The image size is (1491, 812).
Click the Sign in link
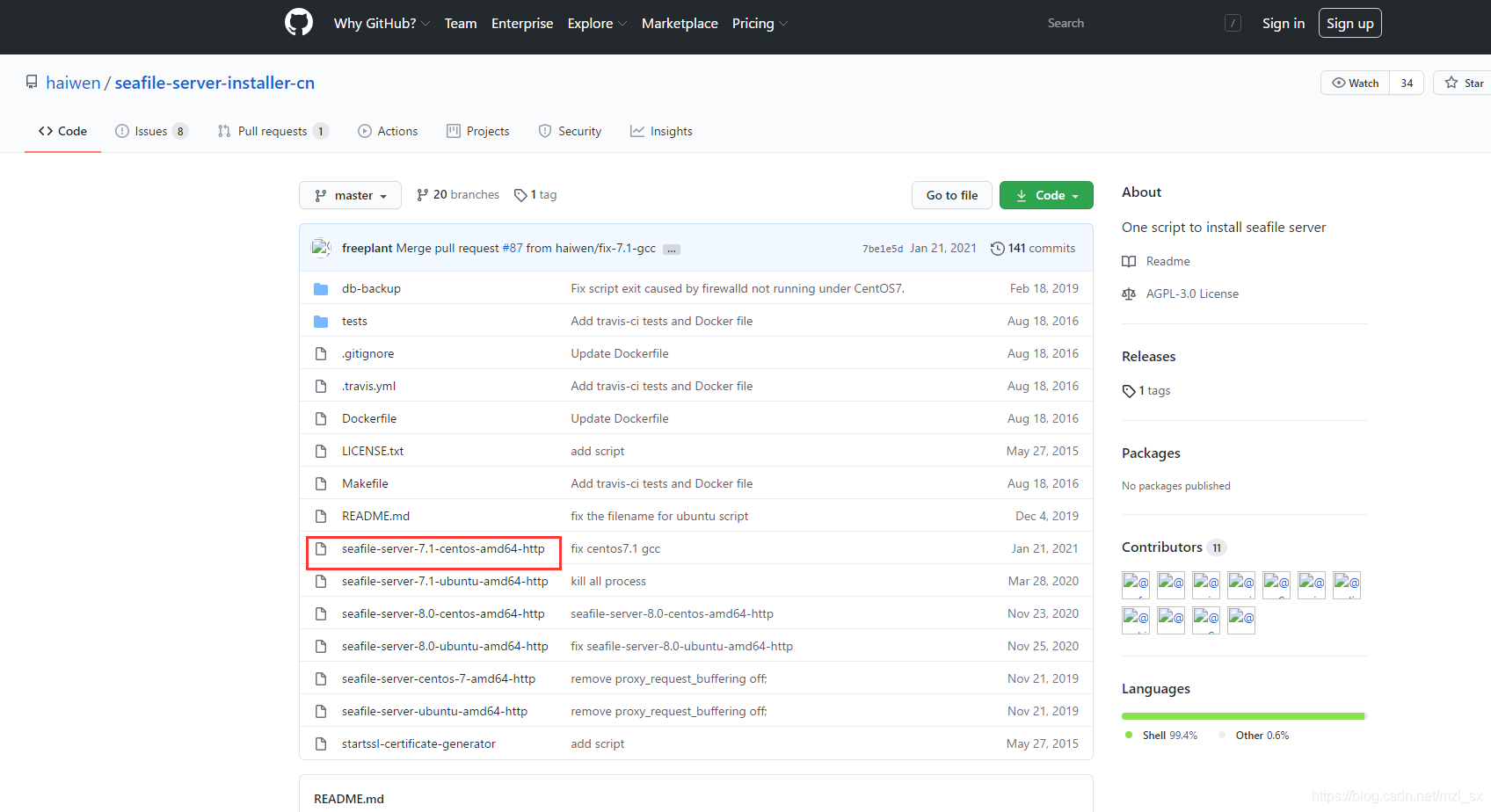(1284, 24)
